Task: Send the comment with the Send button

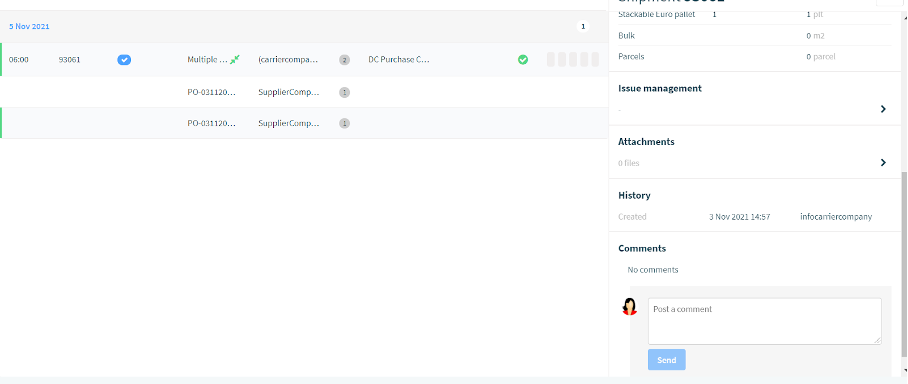Action: point(667,360)
